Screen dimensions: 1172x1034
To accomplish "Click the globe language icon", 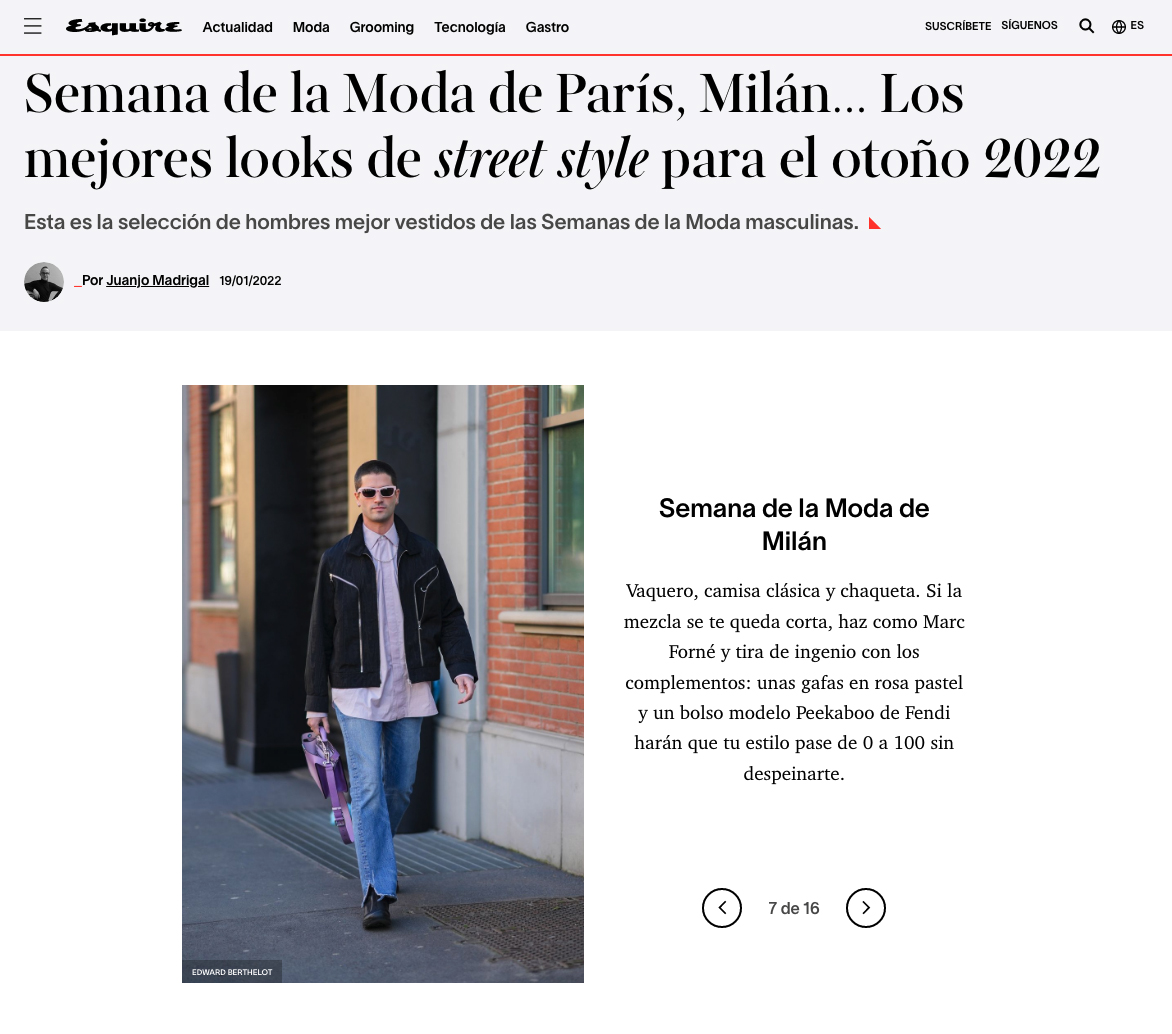I will 1119,27.
